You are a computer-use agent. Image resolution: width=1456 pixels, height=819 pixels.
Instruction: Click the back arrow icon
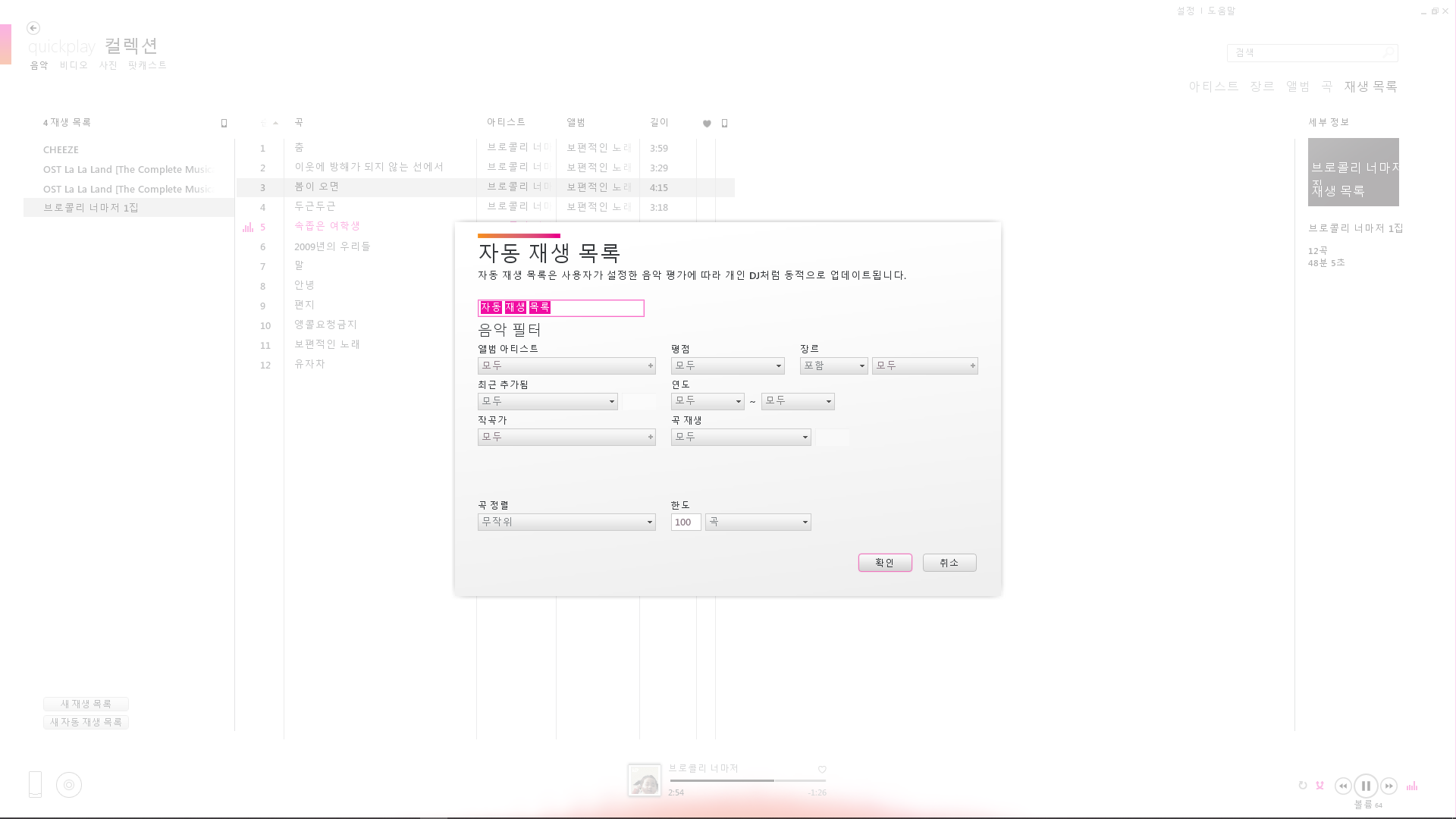pos(33,28)
